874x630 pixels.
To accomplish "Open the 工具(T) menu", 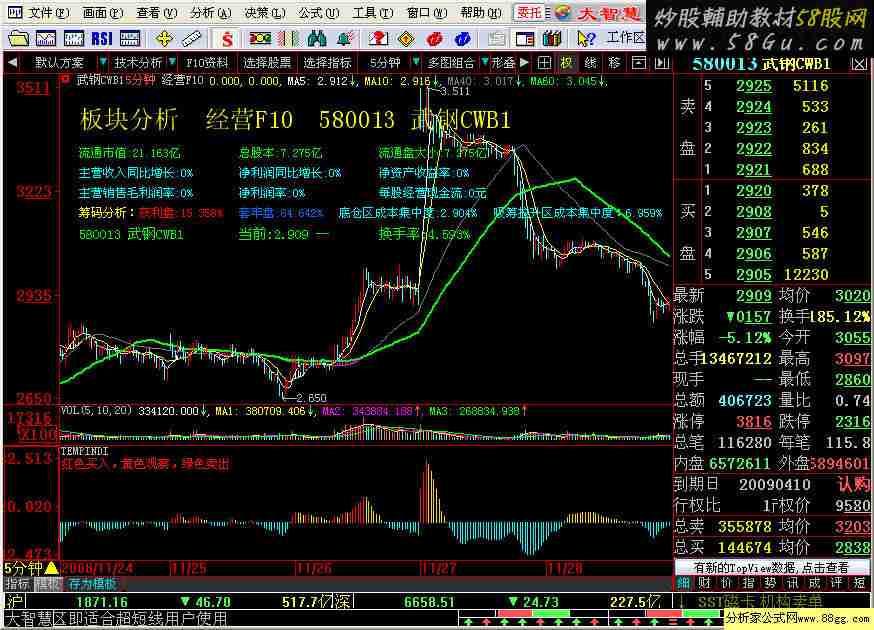I will [373, 13].
